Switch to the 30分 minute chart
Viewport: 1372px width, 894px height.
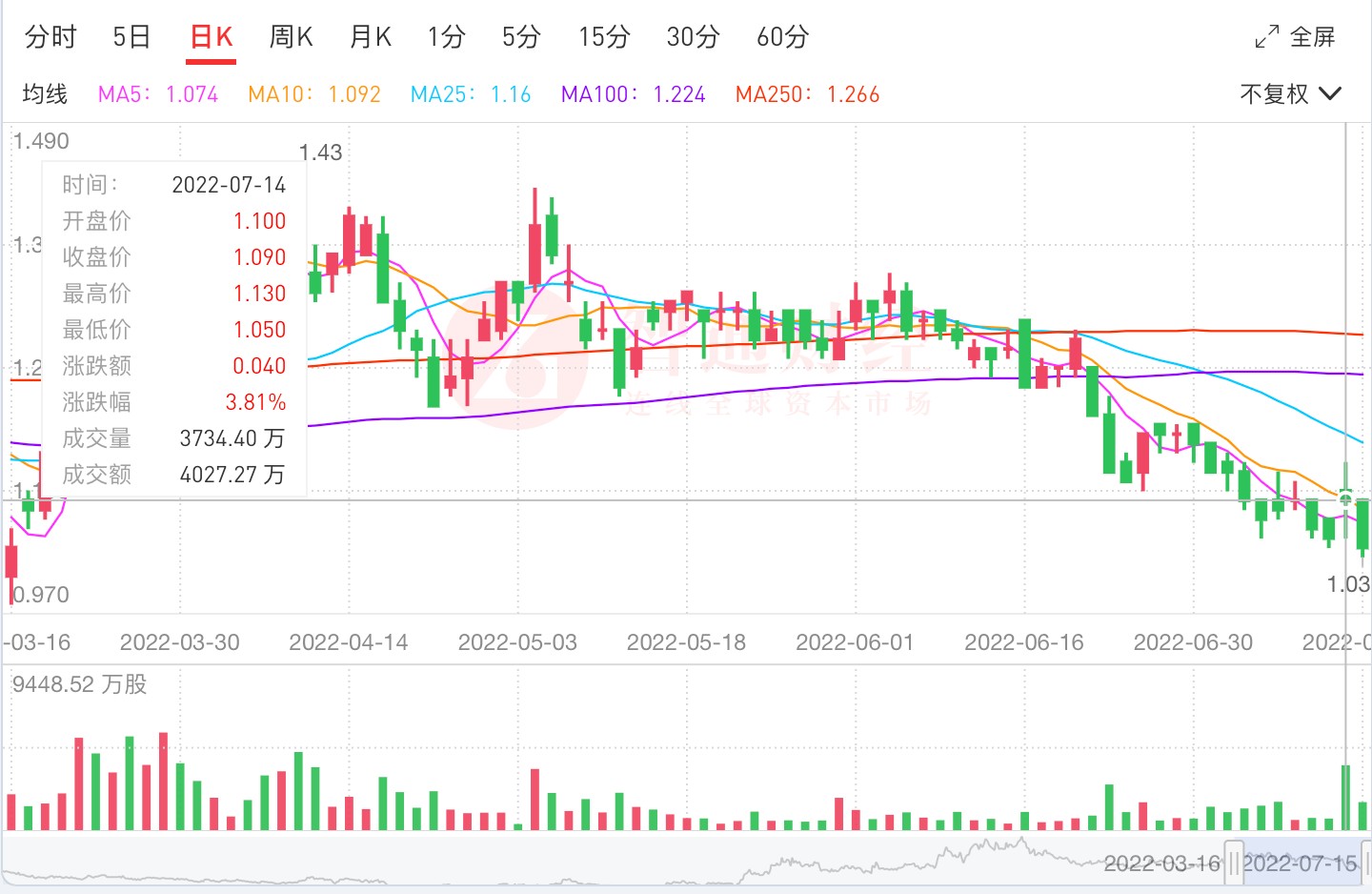click(x=693, y=37)
